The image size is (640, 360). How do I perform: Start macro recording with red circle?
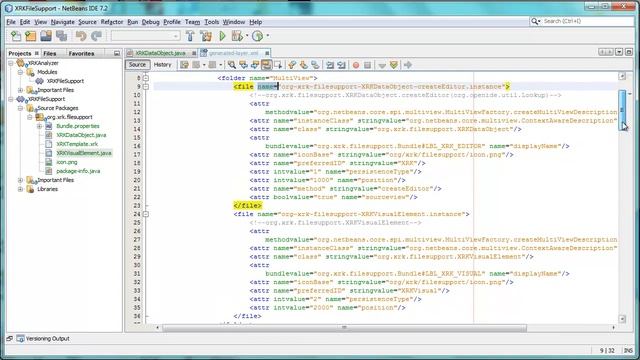356,65
